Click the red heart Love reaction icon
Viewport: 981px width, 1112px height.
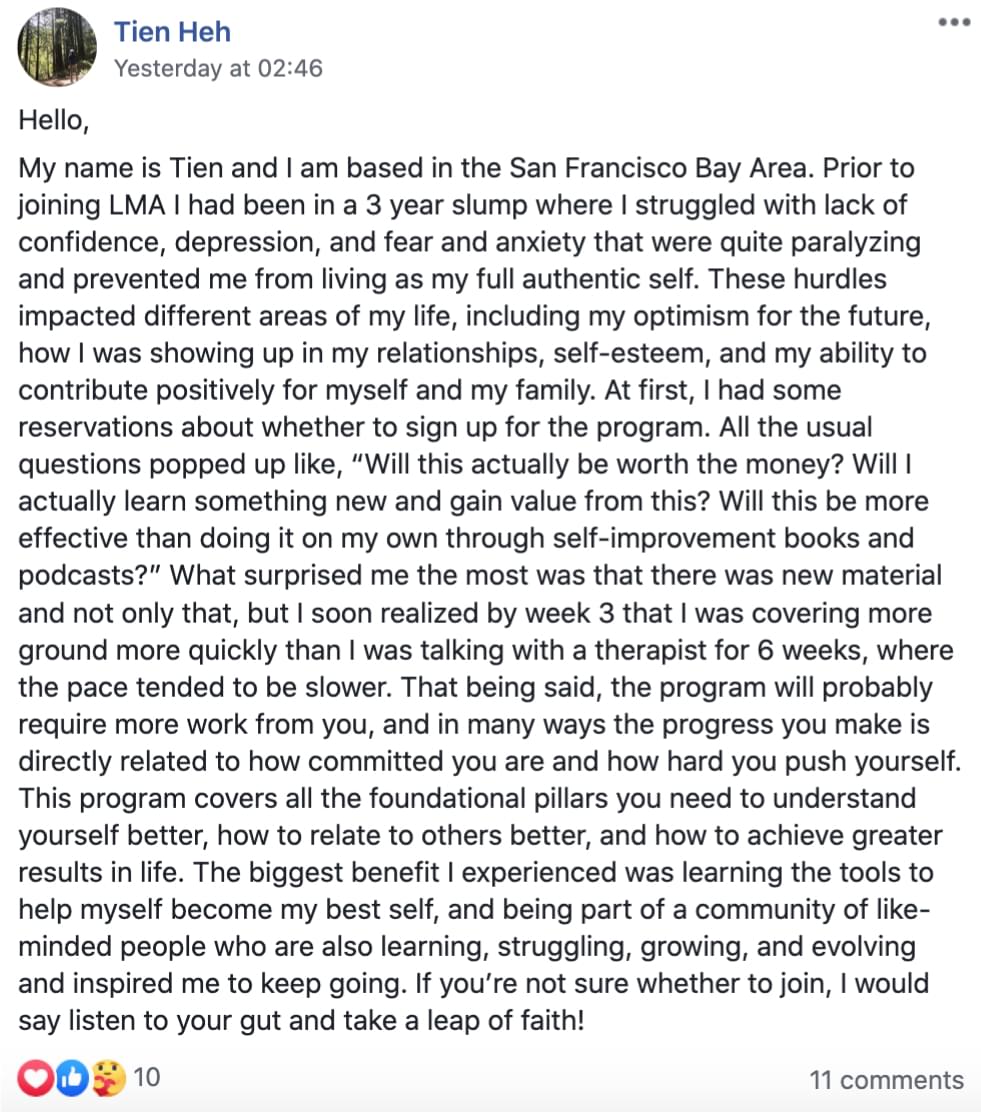35,1078
